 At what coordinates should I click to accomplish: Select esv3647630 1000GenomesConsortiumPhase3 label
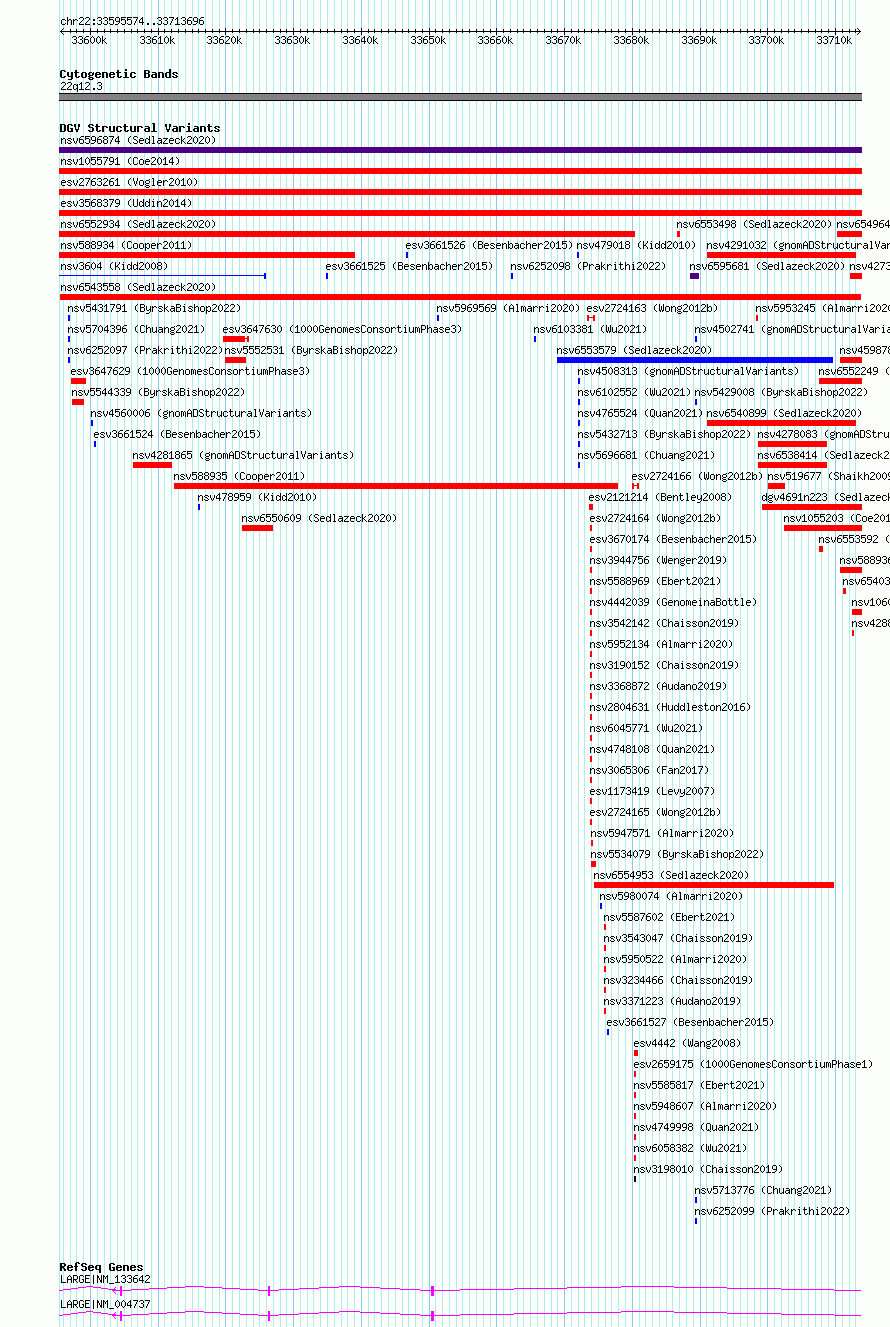342,329
